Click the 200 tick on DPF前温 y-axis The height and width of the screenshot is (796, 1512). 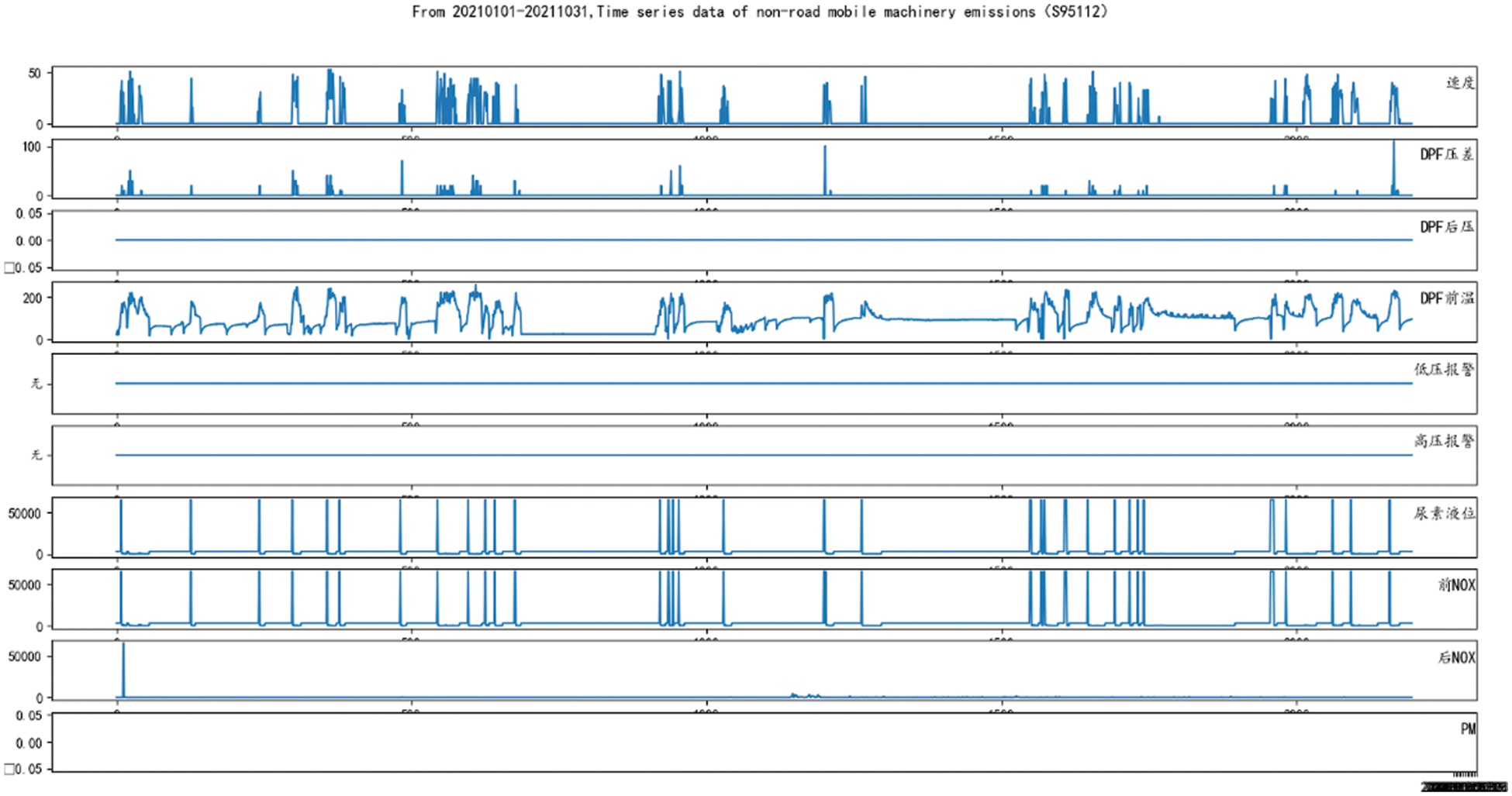[32, 298]
